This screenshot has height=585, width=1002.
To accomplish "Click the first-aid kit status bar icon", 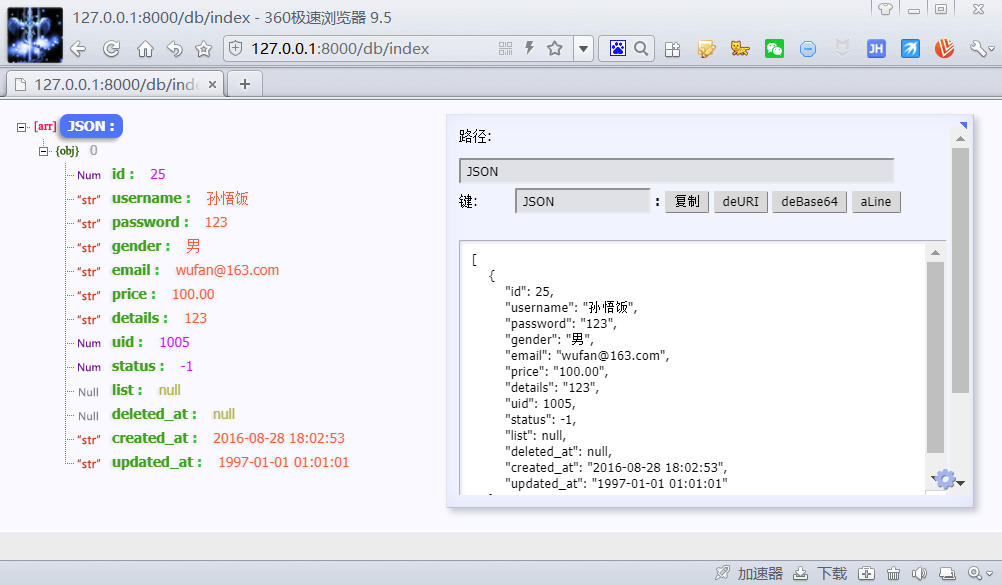I will click(x=866, y=573).
